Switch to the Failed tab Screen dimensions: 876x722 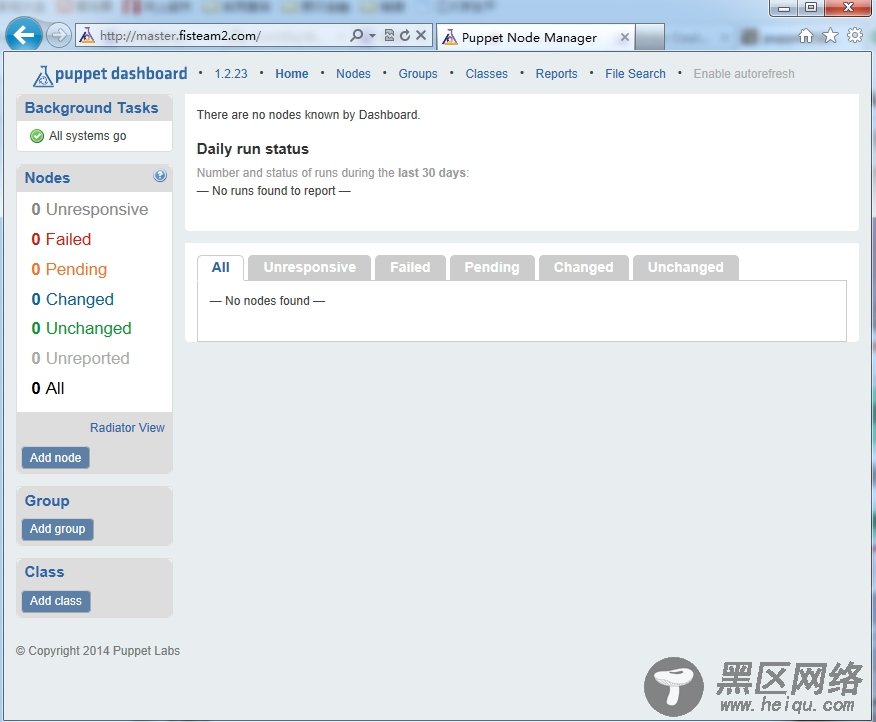410,268
